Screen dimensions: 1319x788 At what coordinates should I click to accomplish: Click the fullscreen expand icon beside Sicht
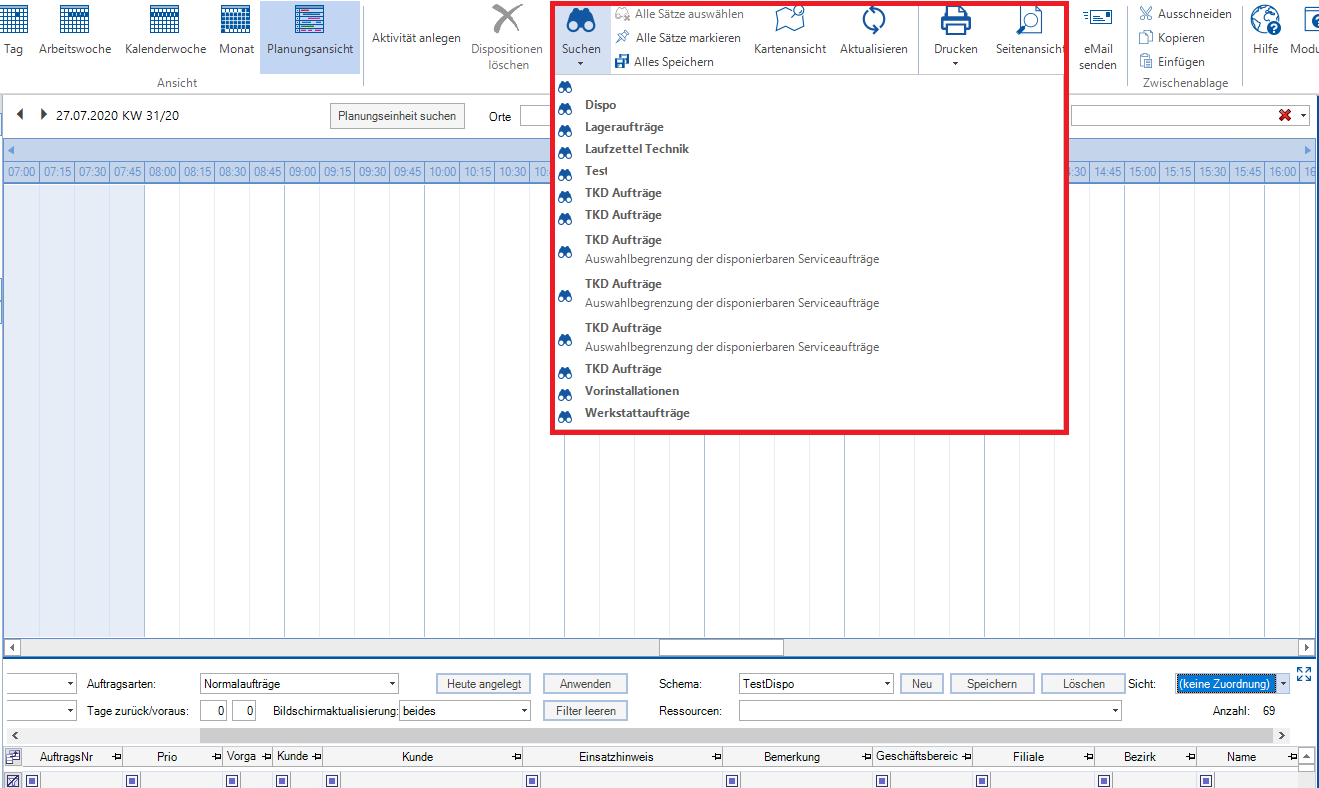(x=1303, y=674)
